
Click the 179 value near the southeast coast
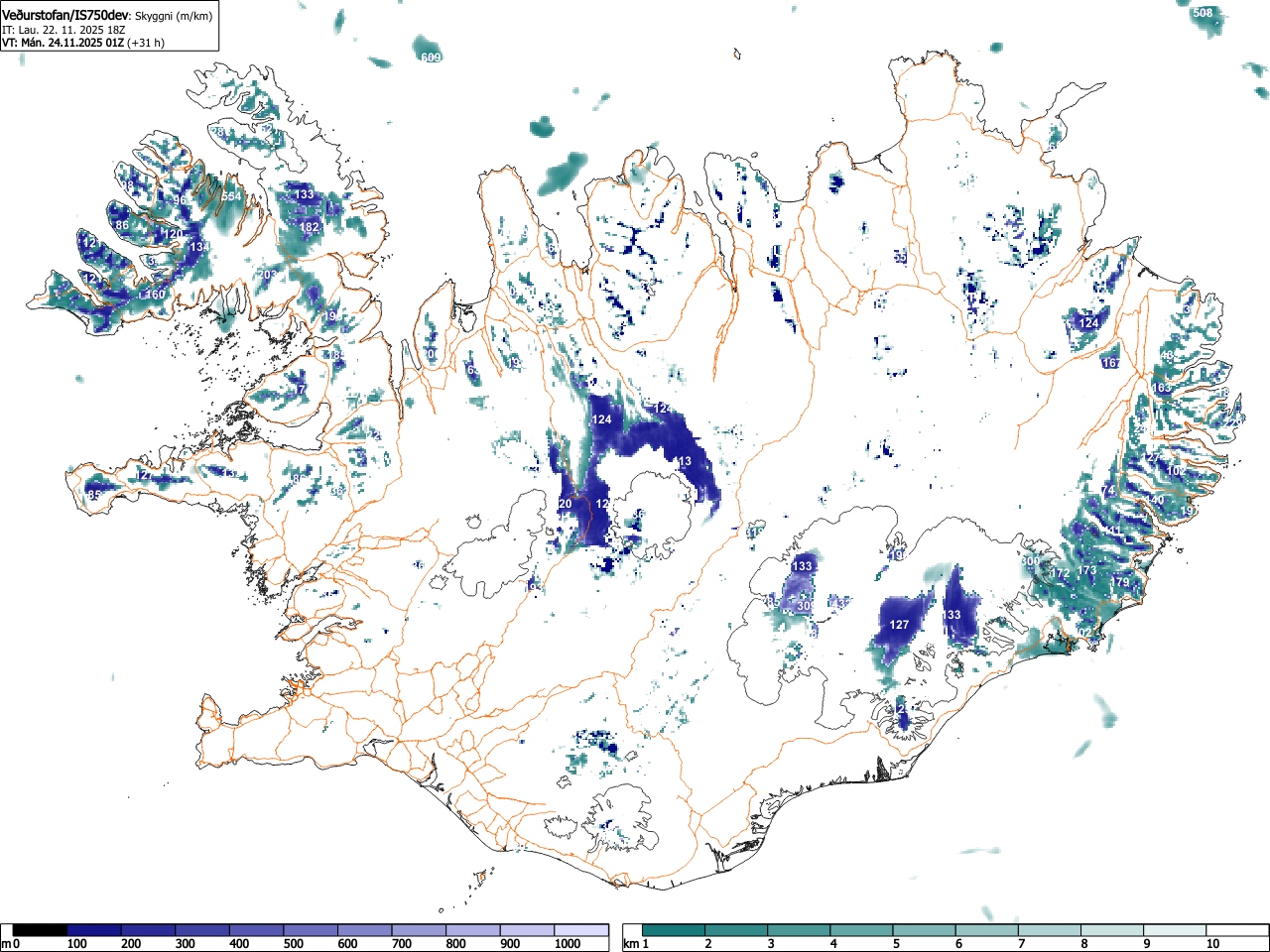(x=1120, y=581)
